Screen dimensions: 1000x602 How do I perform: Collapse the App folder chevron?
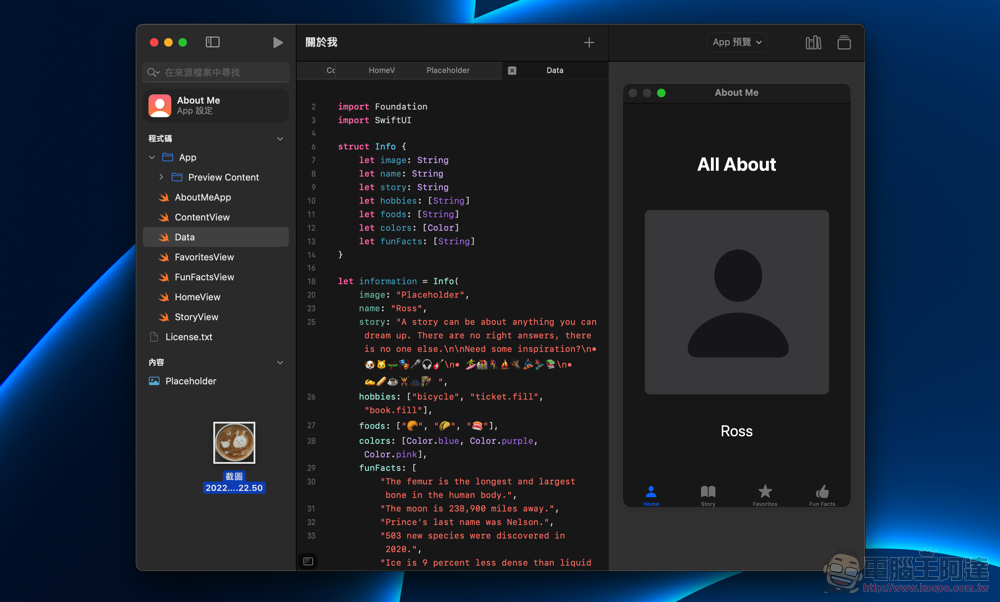point(152,157)
